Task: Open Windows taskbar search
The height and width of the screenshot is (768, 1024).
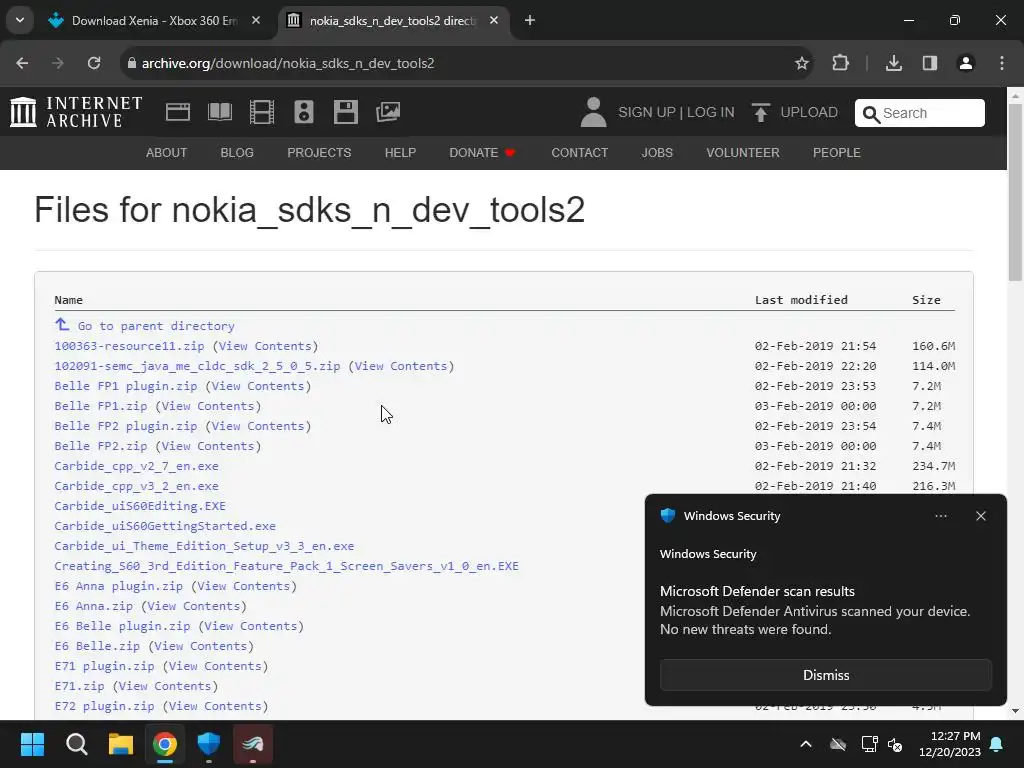Action: coord(76,744)
